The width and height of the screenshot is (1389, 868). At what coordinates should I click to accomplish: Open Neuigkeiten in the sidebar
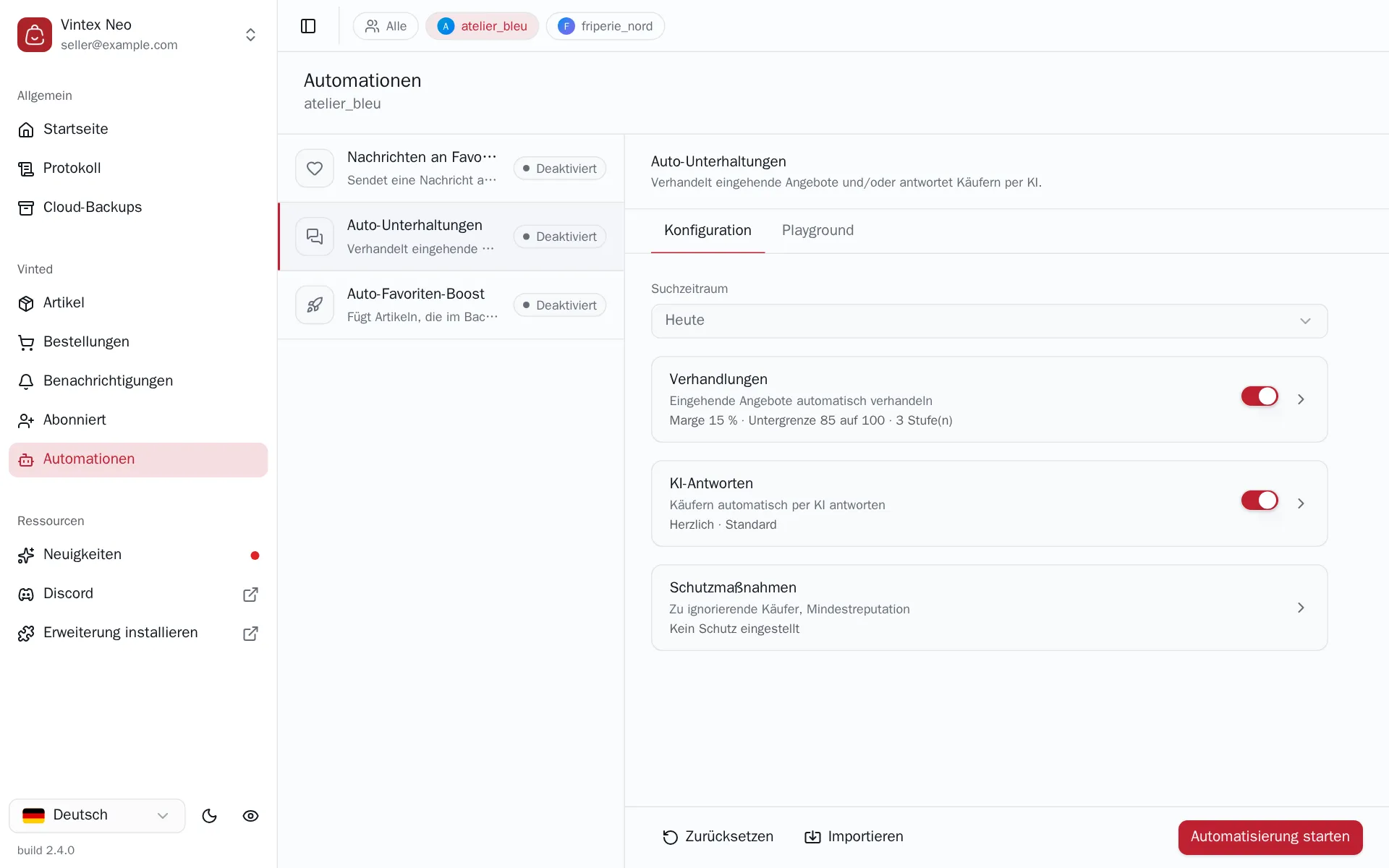pos(138,555)
